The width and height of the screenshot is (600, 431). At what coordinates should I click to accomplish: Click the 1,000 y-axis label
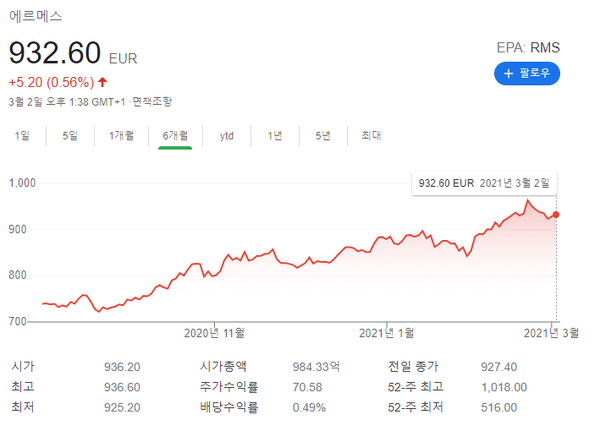click(x=22, y=183)
